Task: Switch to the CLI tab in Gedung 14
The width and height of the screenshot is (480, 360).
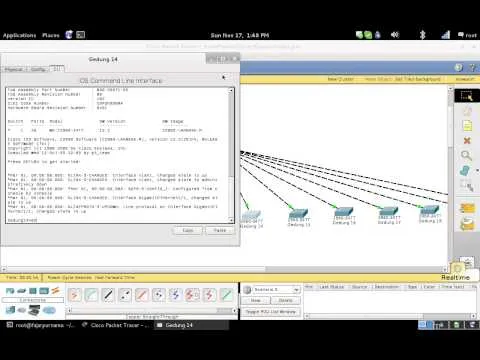Action: [x=57, y=69]
